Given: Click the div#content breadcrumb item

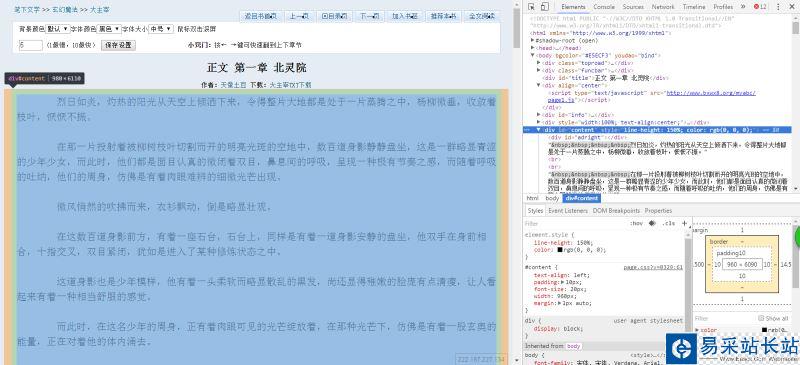Looking at the screenshot, I should click(x=582, y=198).
